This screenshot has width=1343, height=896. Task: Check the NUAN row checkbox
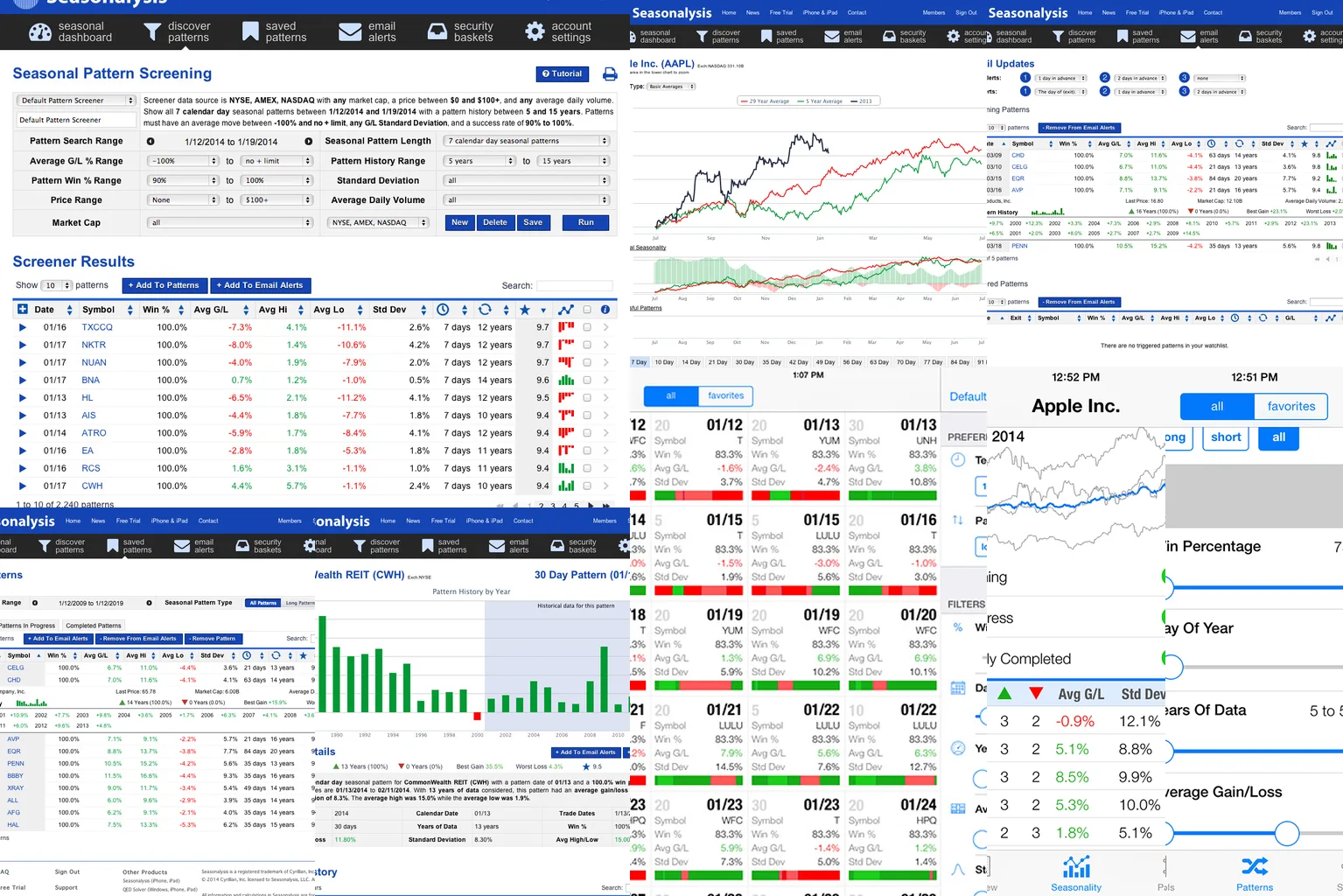pyautogui.click(x=587, y=362)
